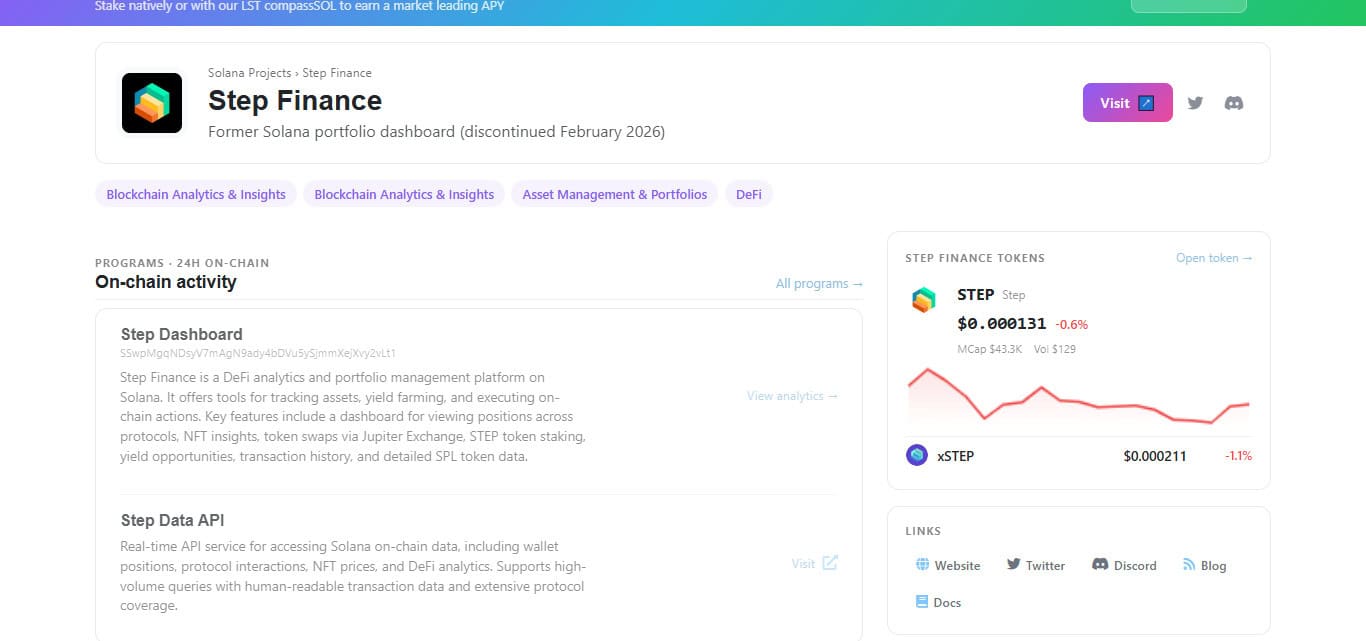Viewport: 1366px width, 641px height.
Task: Click the Step Finance logo image
Action: pyautogui.click(x=152, y=103)
